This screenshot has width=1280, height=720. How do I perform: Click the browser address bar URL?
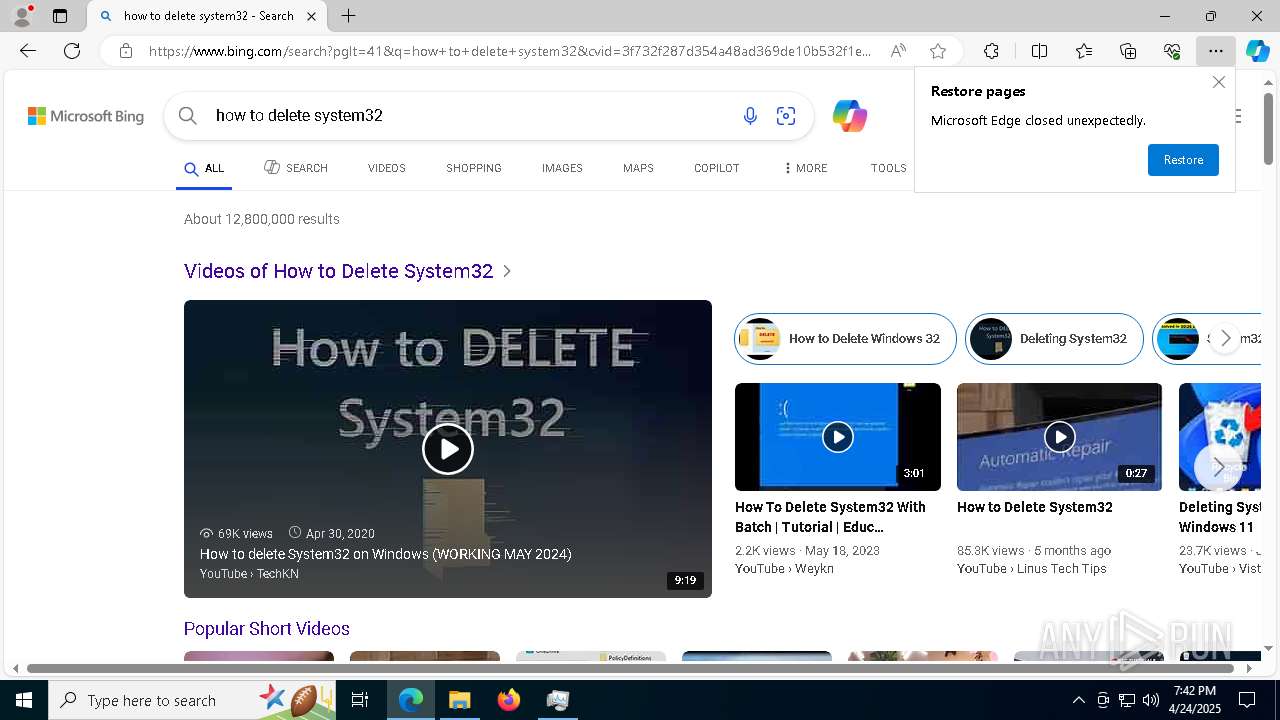[x=510, y=51]
